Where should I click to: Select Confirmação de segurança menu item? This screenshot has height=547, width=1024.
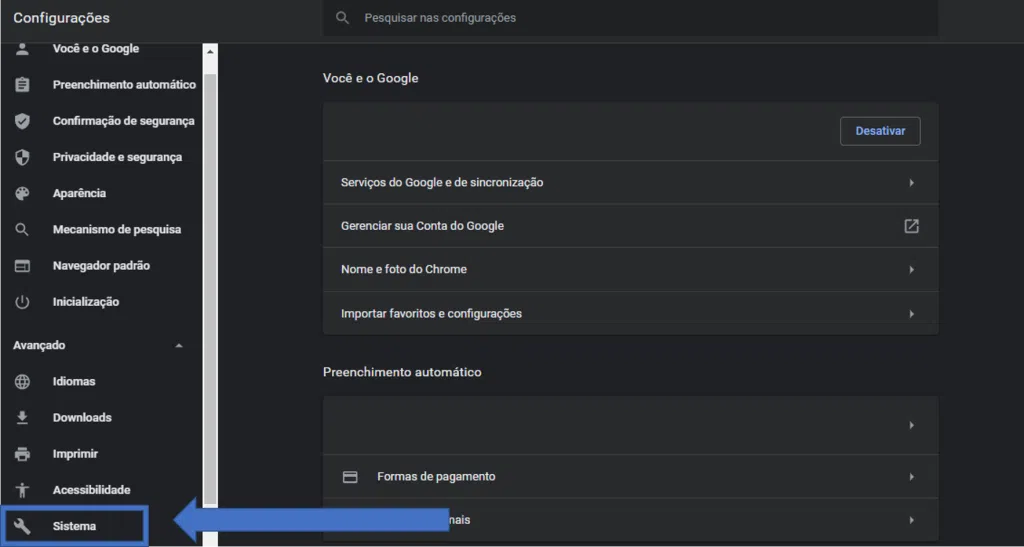(123, 121)
